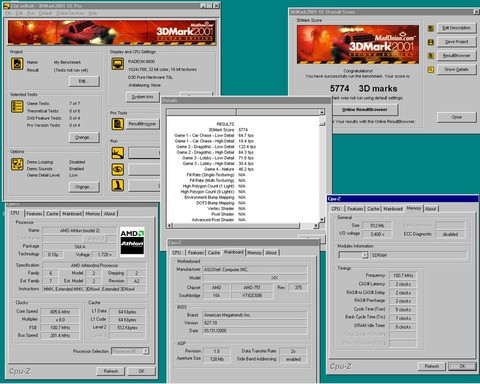This screenshot has height=384, width=480.
Task: Click the Frequency field showing 100.7 MHz
Action: (x=403, y=275)
